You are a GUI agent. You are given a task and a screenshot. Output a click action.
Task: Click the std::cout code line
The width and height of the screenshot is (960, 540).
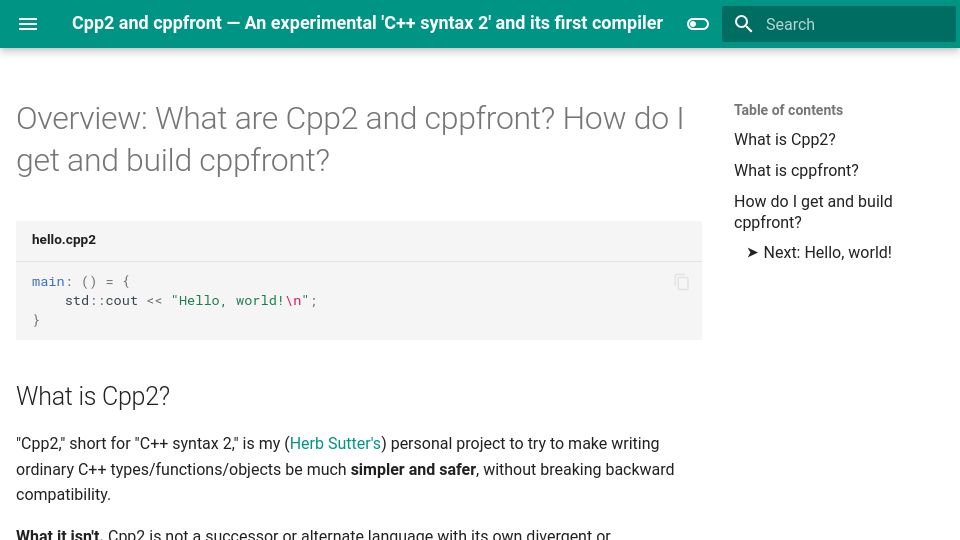coord(191,301)
